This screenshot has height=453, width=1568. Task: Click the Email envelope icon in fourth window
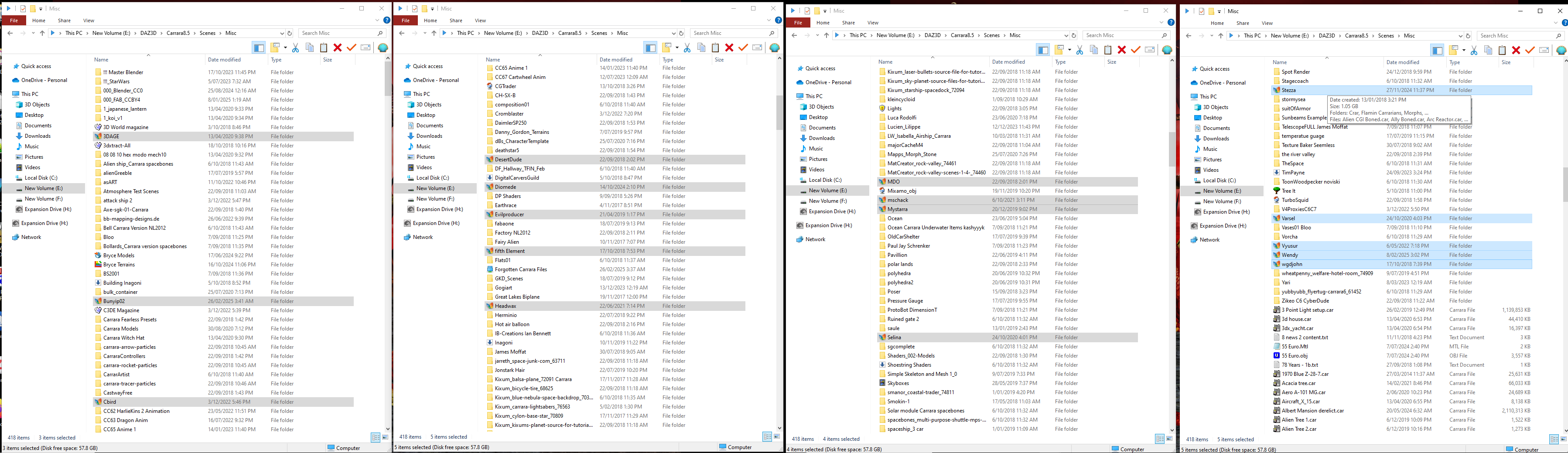(1544, 50)
